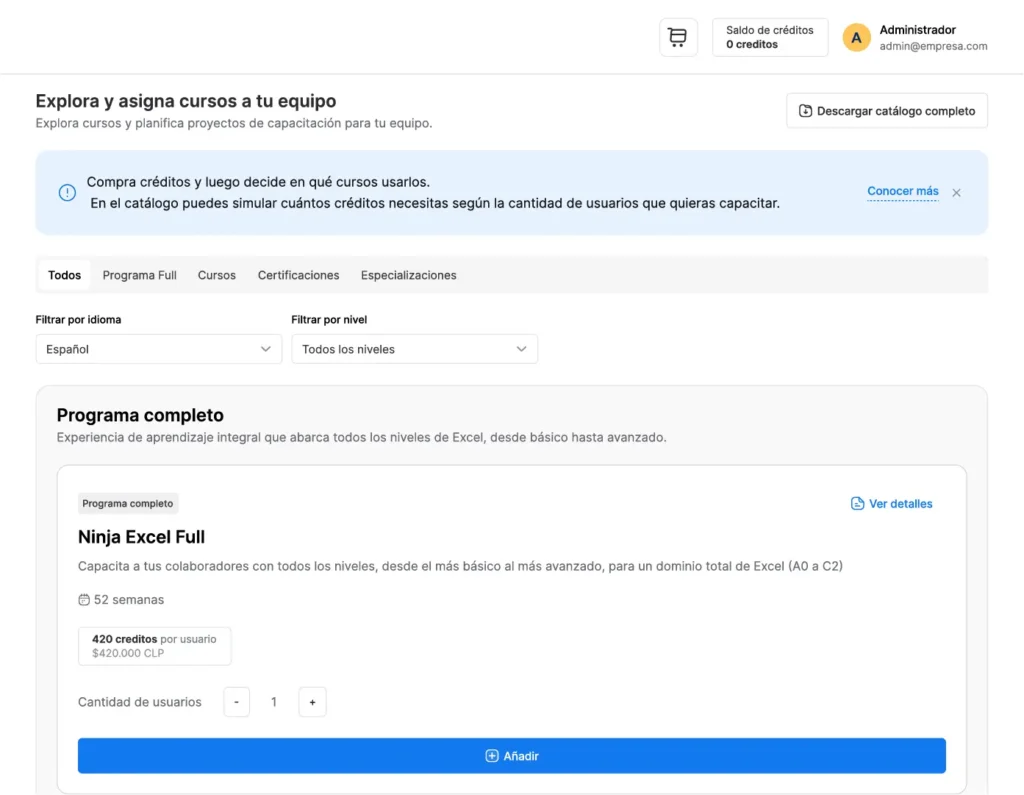Open the Cursos tab

216,274
